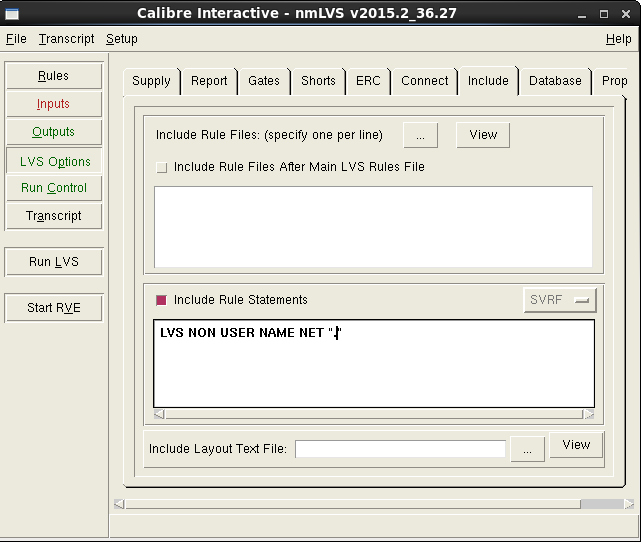Switch to the Database tab
The image size is (641, 542).
click(x=555, y=81)
